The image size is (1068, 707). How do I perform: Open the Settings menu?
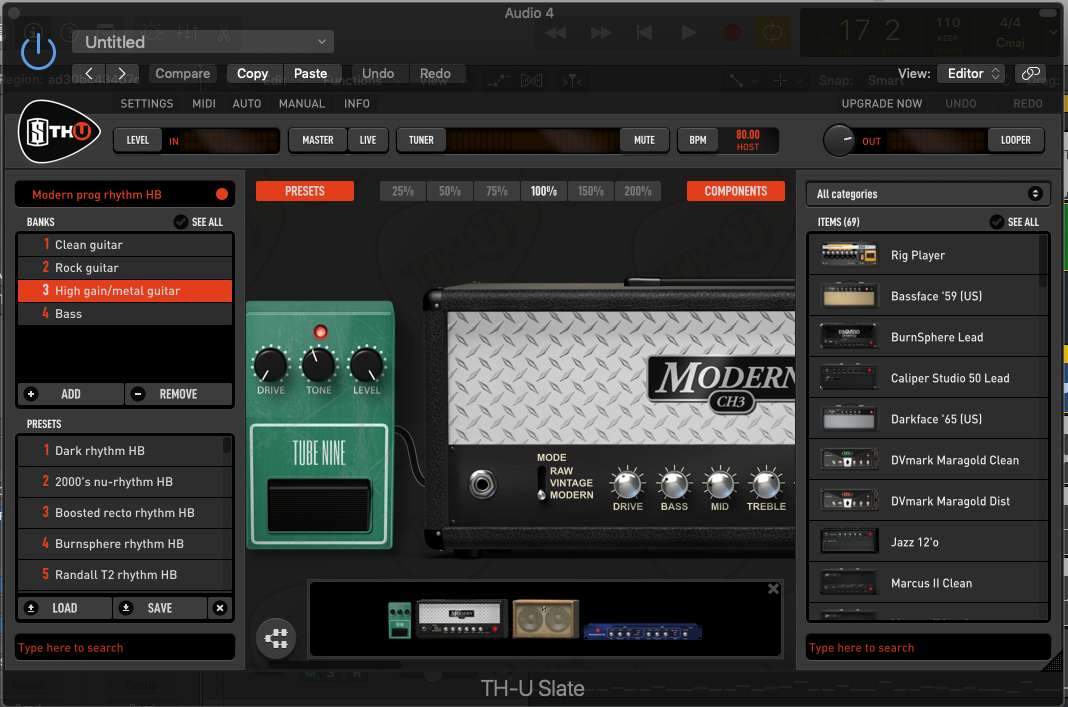tap(147, 104)
